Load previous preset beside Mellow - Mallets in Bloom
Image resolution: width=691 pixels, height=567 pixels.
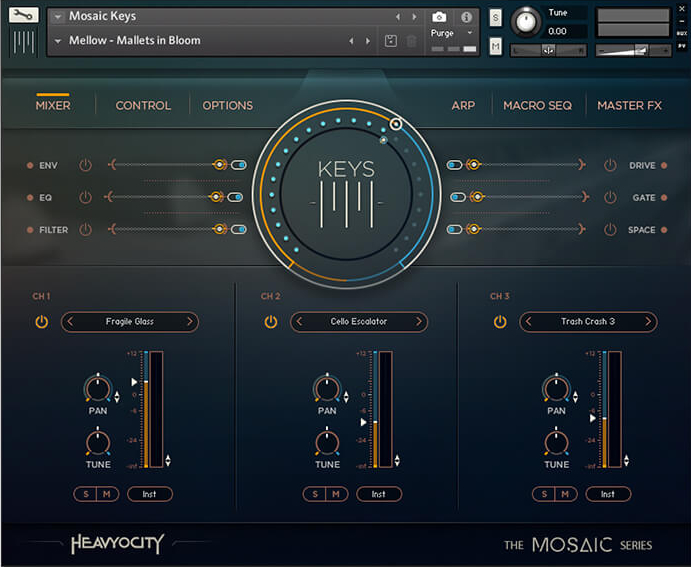tap(351, 41)
